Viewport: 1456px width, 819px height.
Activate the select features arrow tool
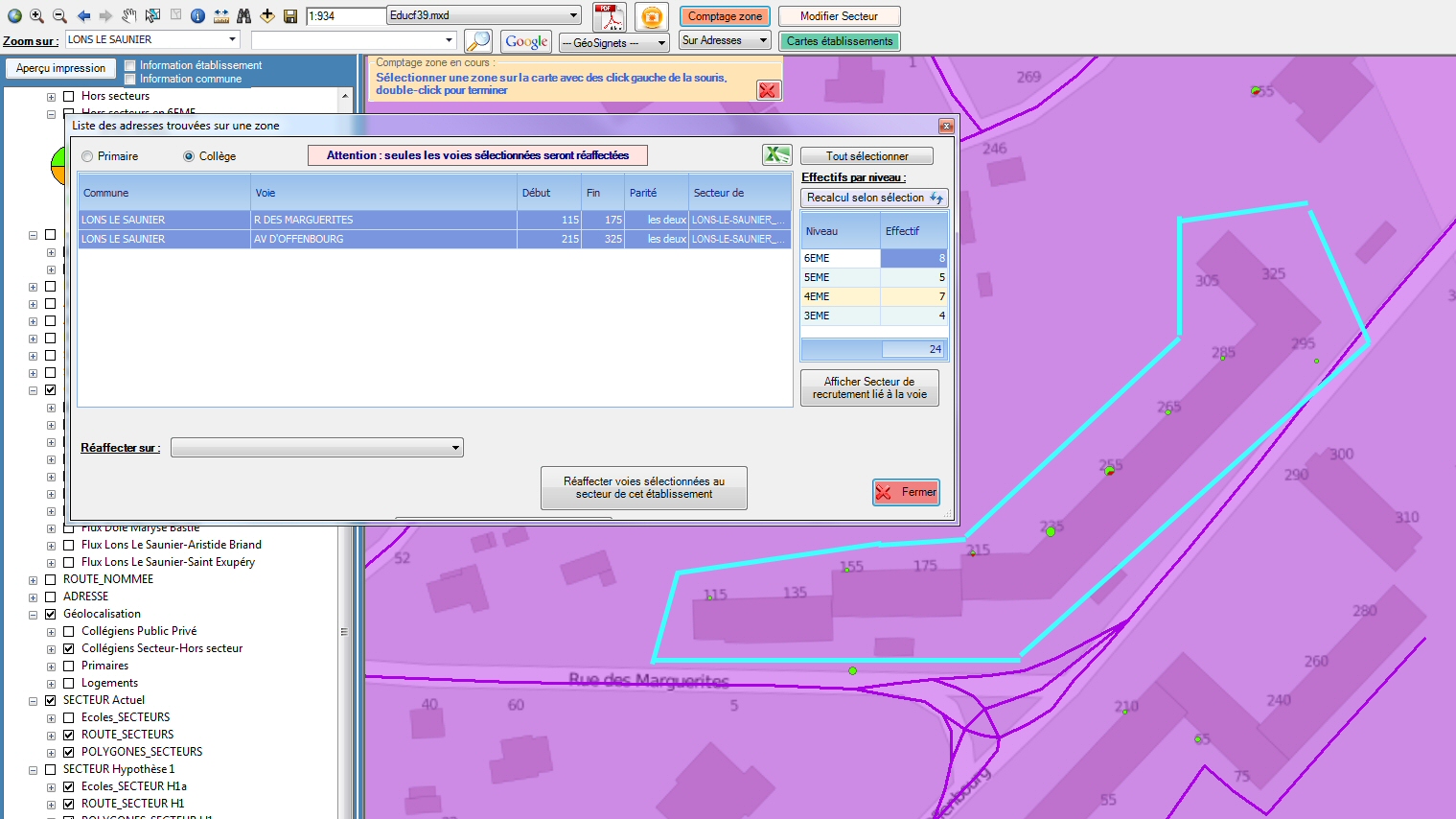(152, 15)
